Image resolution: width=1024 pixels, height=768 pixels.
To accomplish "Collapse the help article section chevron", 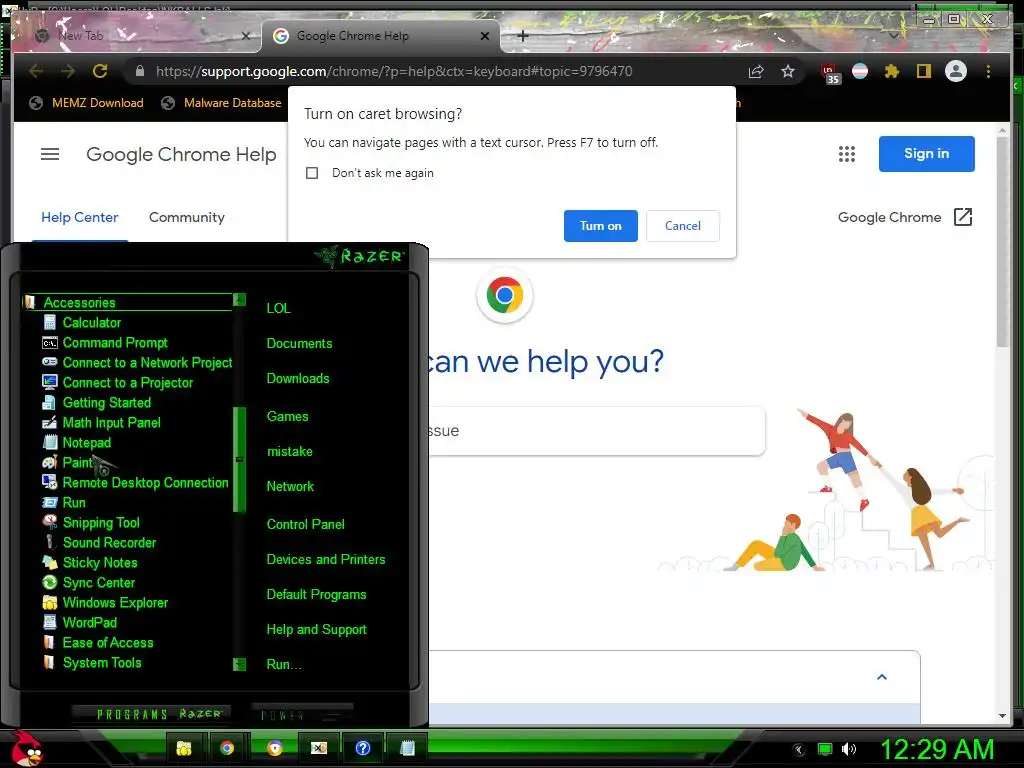I will (882, 677).
